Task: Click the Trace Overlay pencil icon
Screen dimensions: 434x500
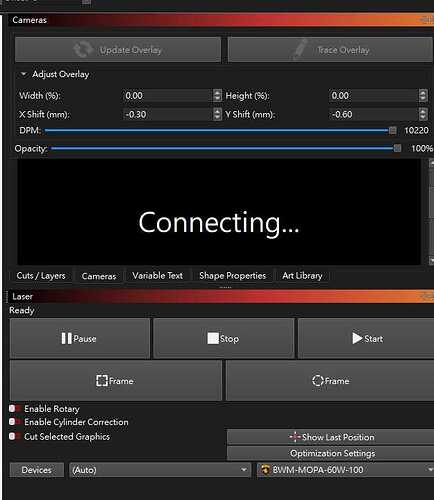Action: pos(299,50)
